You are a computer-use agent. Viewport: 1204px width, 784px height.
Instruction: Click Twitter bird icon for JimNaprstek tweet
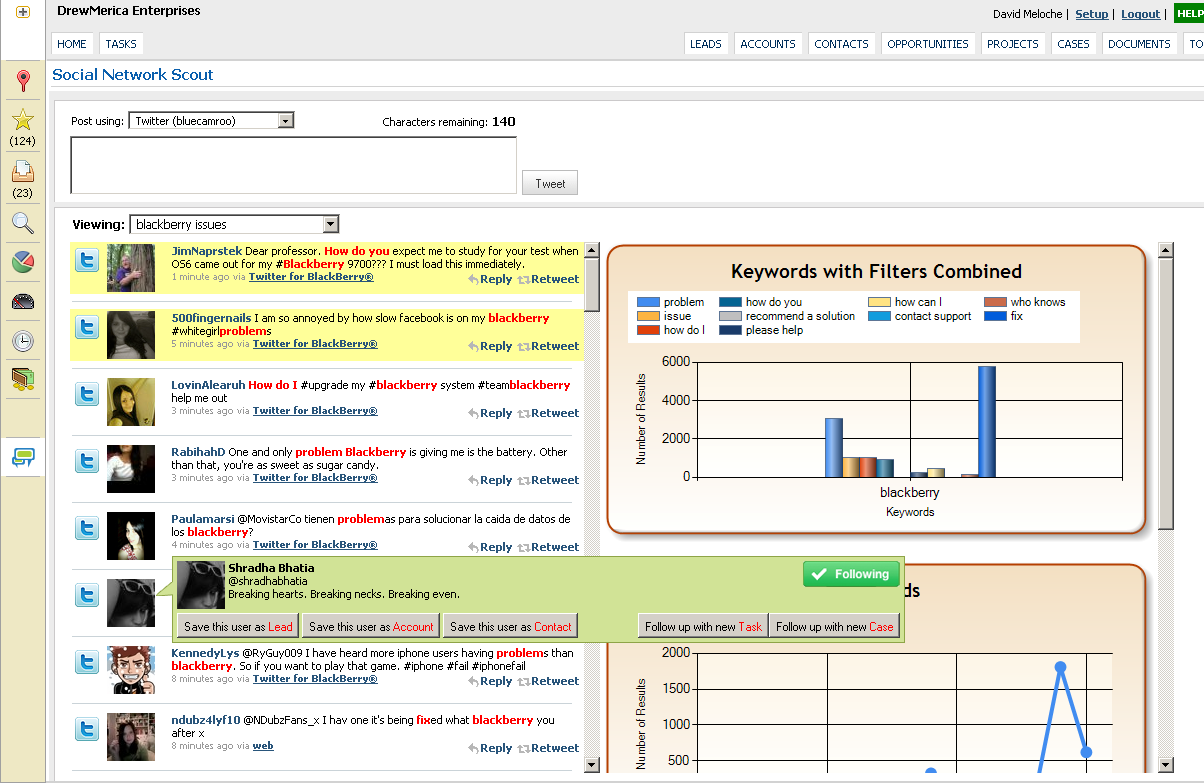tap(87, 260)
